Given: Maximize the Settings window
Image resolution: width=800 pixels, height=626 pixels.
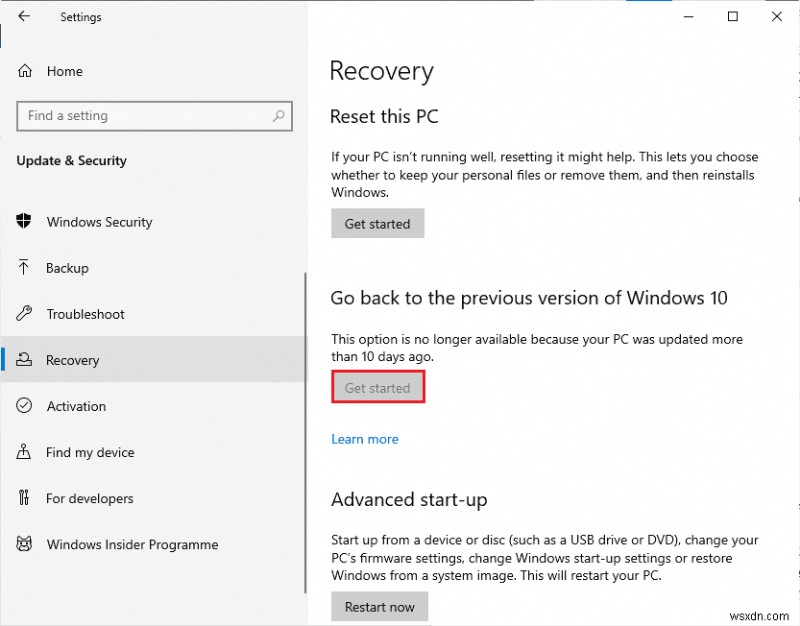Looking at the screenshot, I should (x=733, y=17).
